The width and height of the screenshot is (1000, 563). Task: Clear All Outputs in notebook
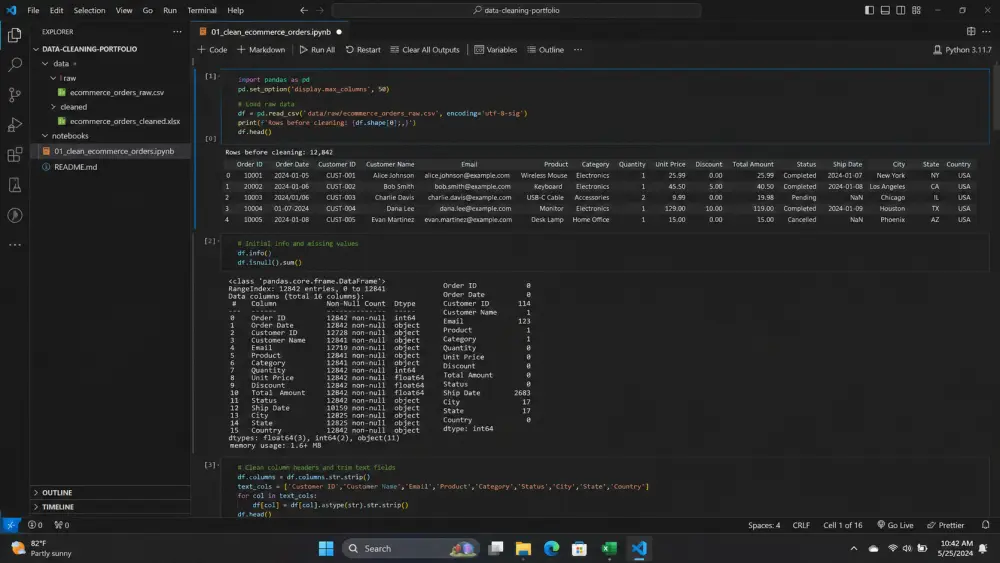pos(425,50)
